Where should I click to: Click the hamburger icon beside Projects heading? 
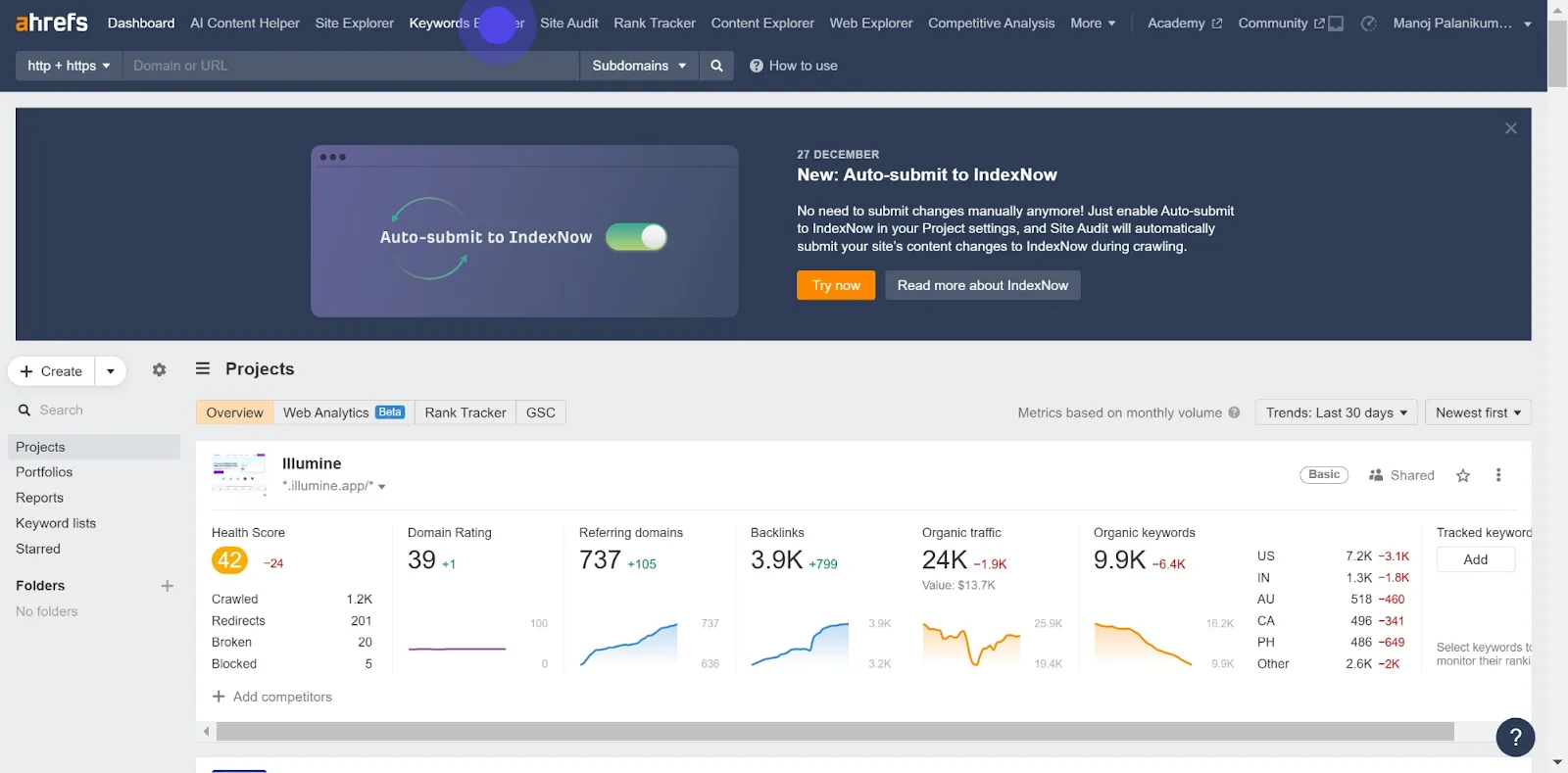click(x=203, y=368)
